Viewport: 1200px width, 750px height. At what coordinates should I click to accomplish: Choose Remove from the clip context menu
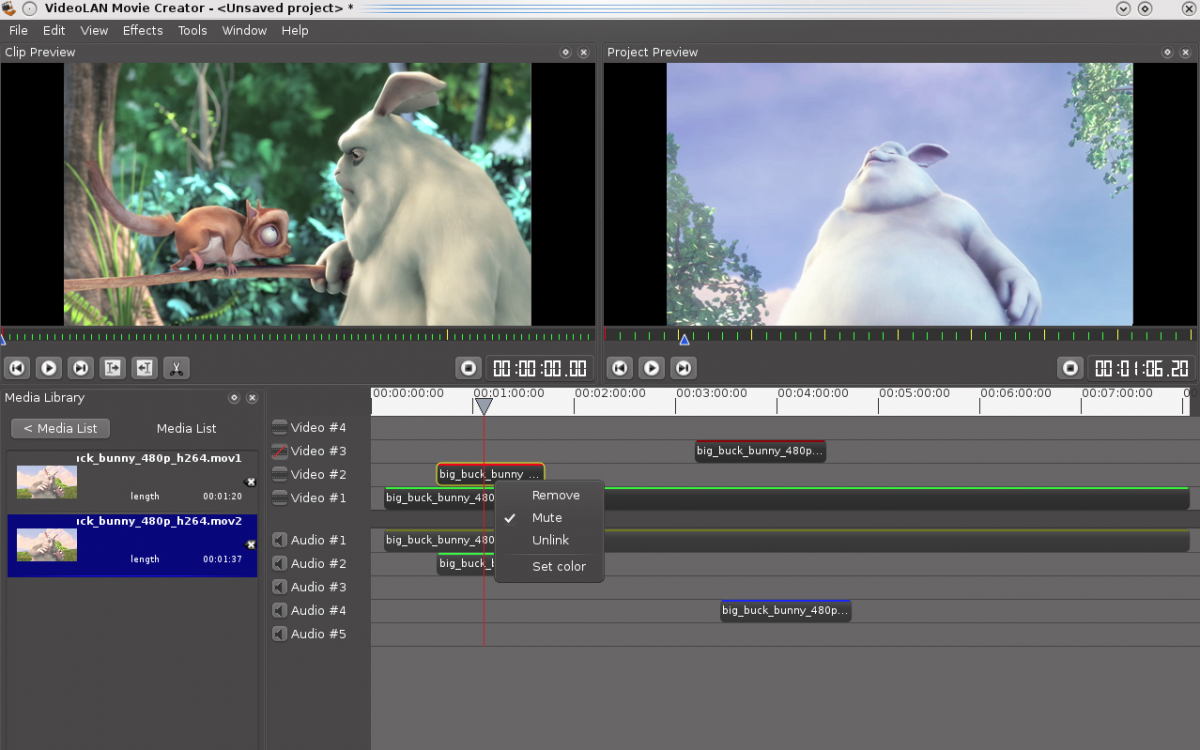pos(555,495)
